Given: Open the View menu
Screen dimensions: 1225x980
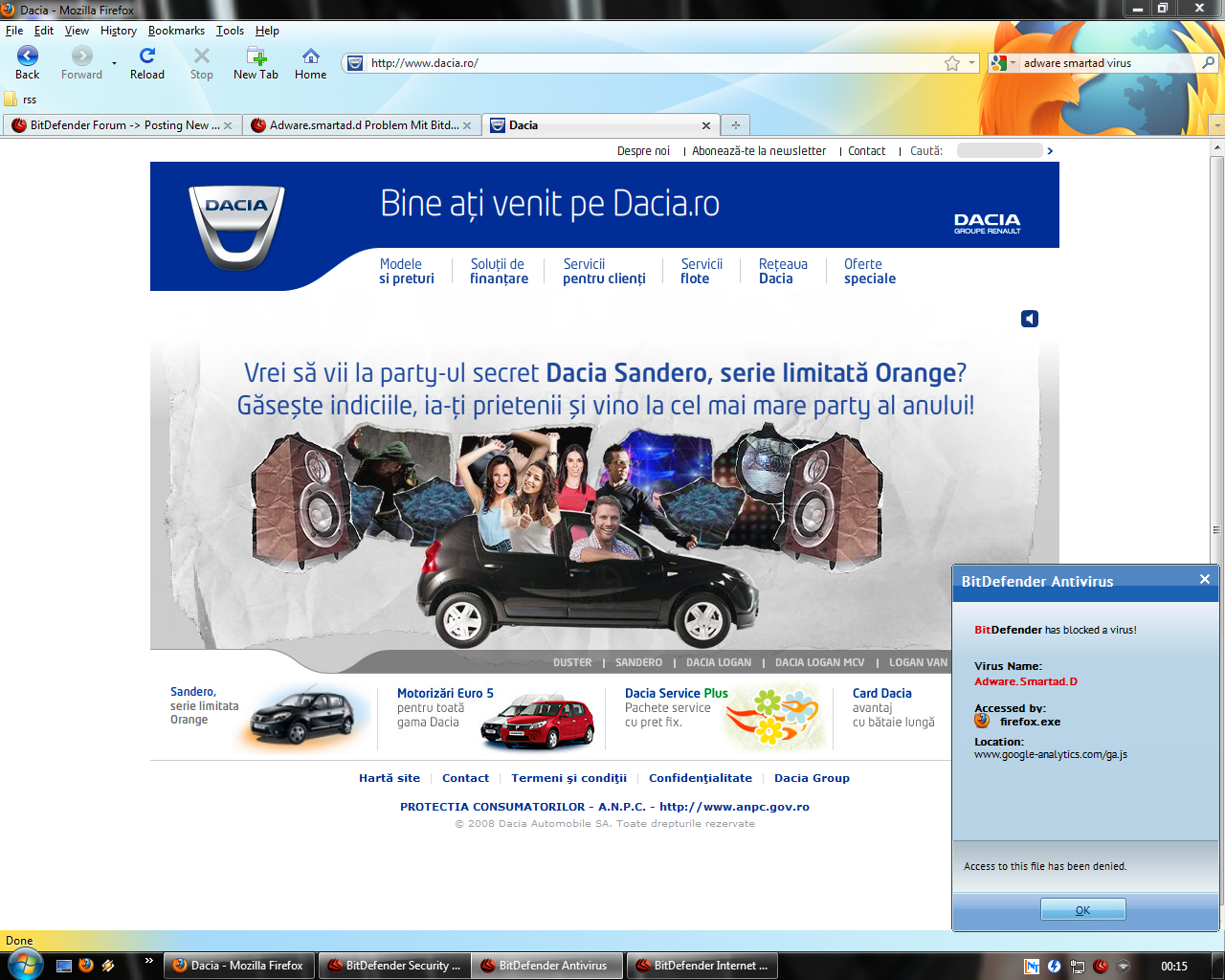Looking at the screenshot, I should [x=77, y=31].
